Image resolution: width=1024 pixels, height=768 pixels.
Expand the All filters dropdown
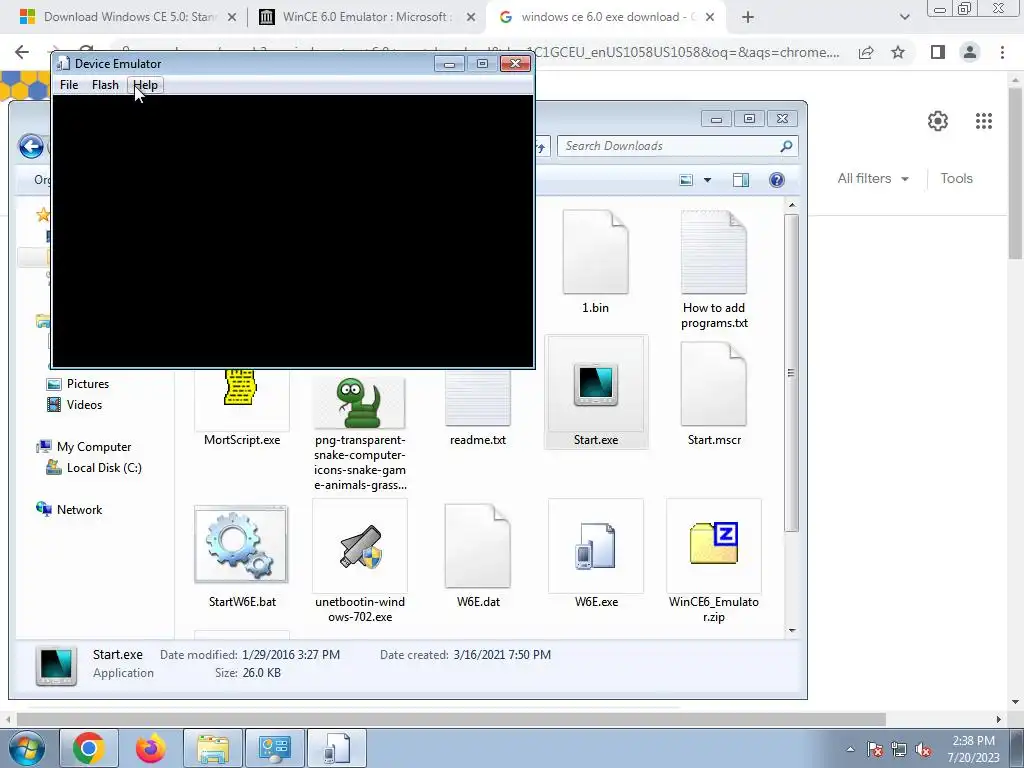873,178
